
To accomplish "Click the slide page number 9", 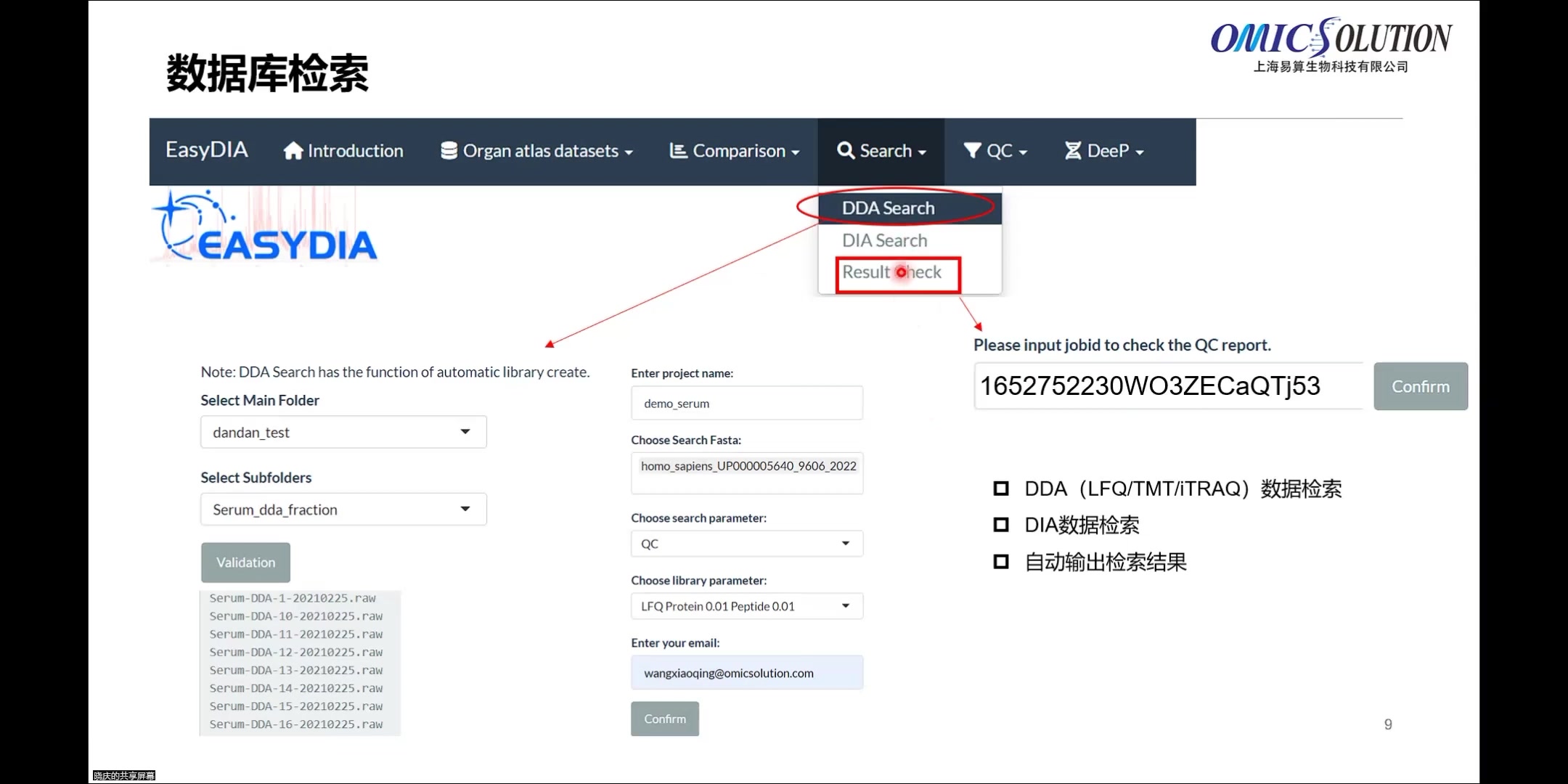I will pyautogui.click(x=1388, y=724).
